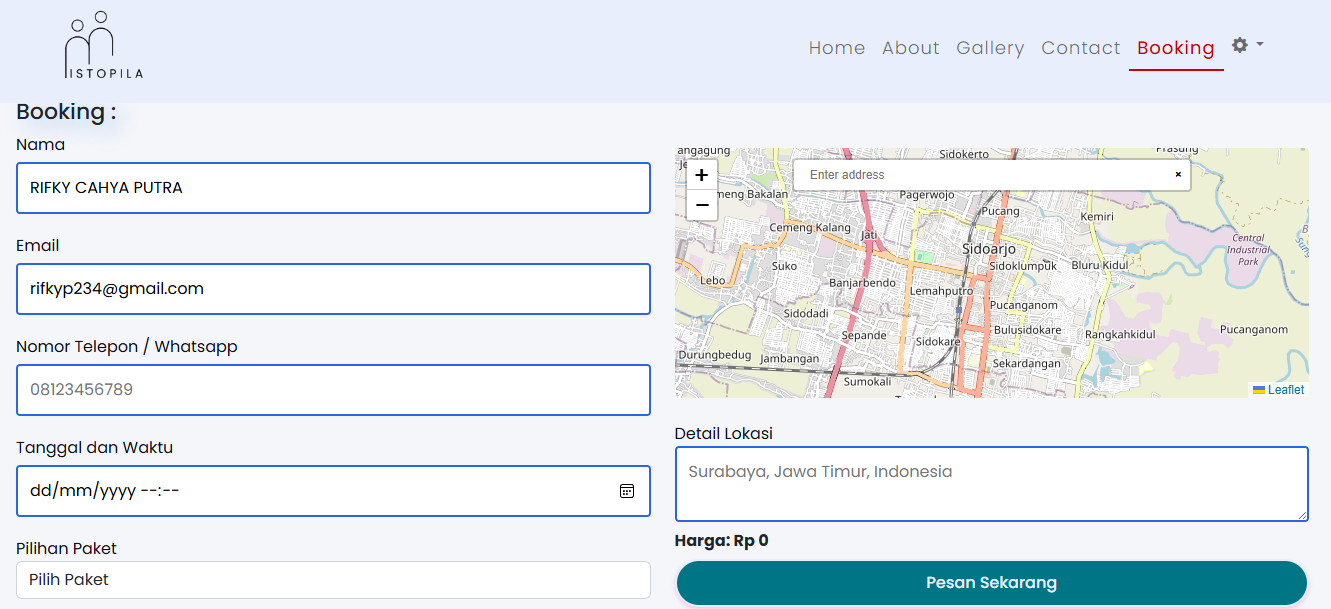1331x609 pixels.
Task: Click the Tanggal dan Waktu field
Action: click(x=300, y=491)
